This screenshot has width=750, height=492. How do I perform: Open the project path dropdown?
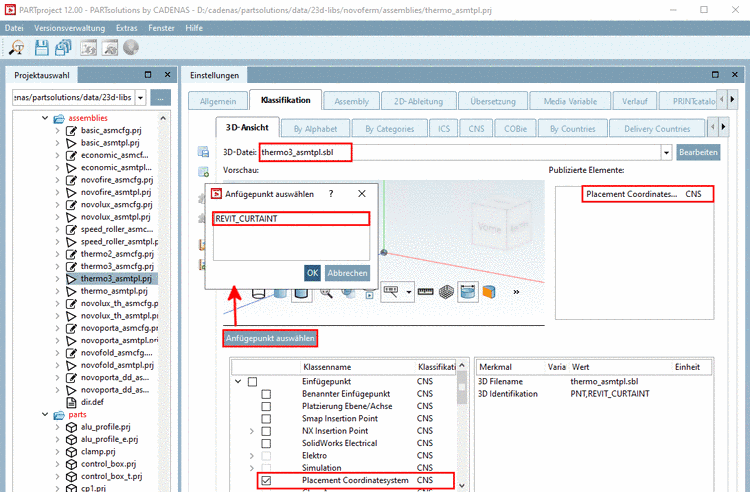point(141,98)
